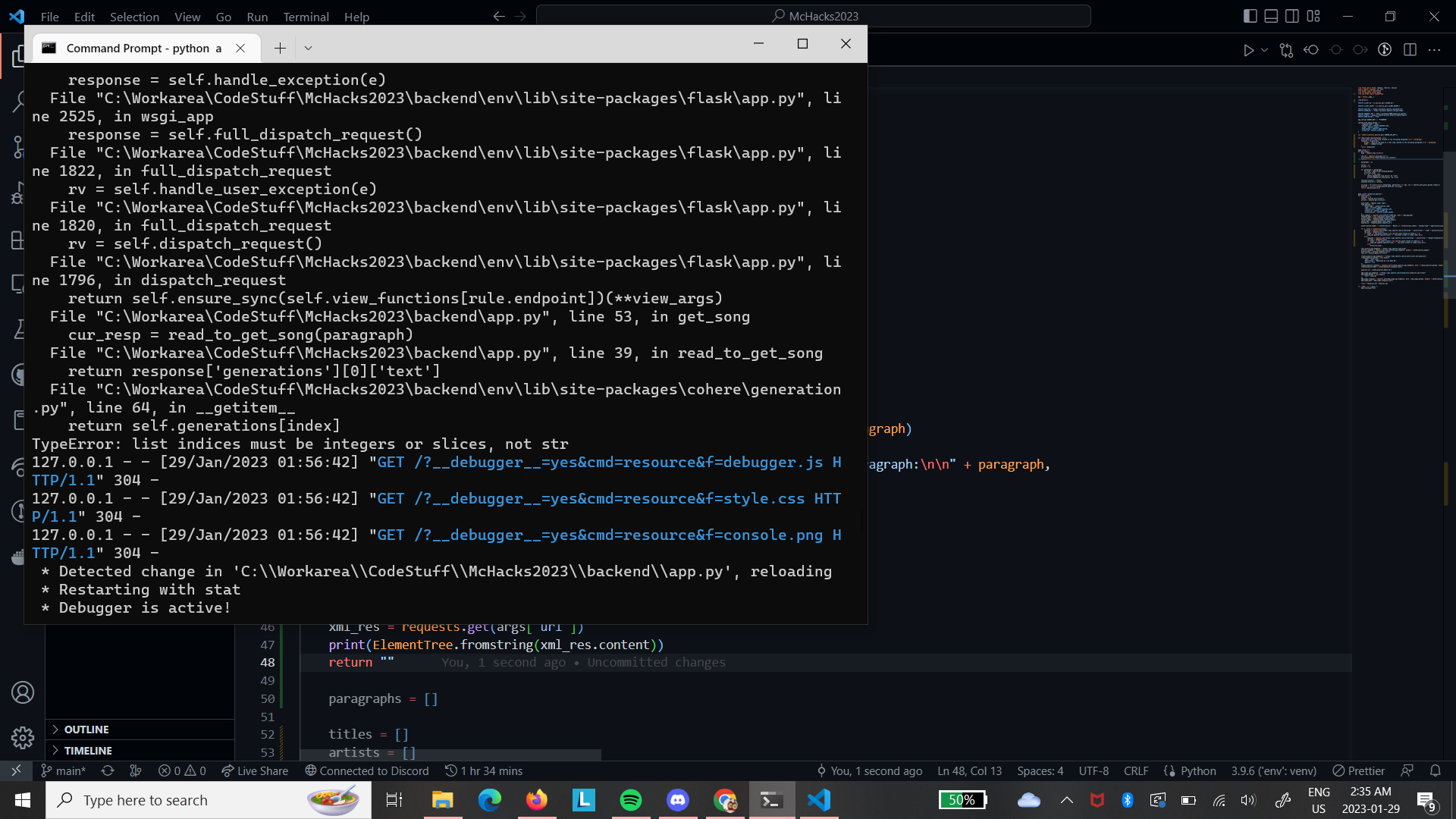Screen dimensions: 1456x819
Task: Open the run options dropdown arrow
Action: 1264,50
